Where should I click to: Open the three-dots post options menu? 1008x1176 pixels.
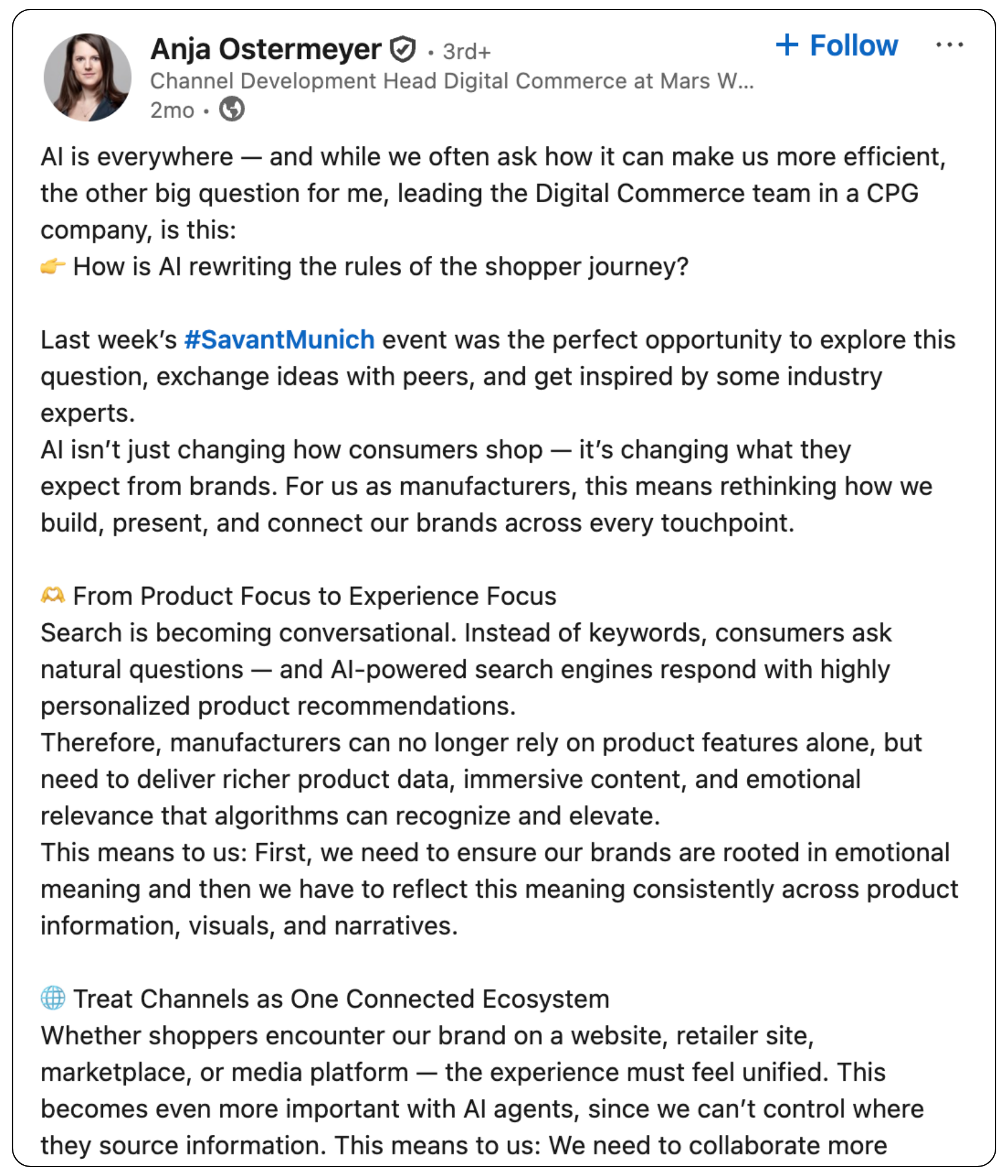coord(949,45)
